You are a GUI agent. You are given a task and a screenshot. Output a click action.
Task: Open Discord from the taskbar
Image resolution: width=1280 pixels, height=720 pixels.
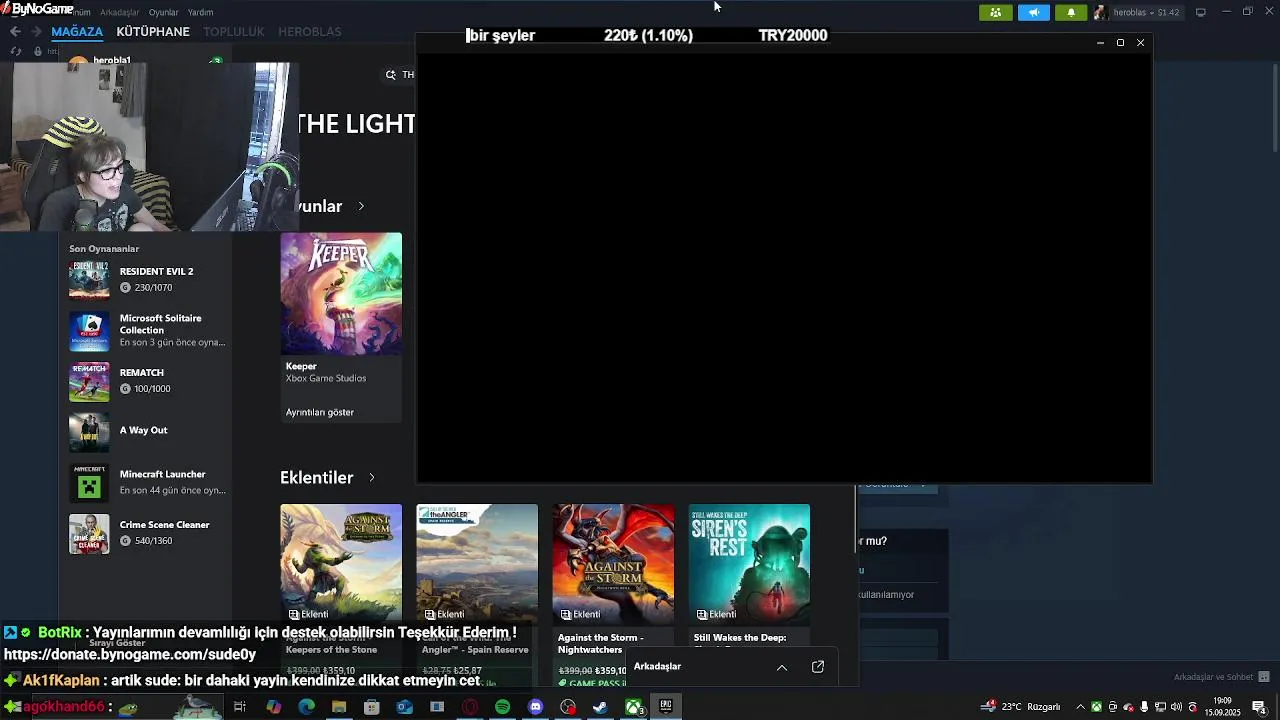pos(535,707)
